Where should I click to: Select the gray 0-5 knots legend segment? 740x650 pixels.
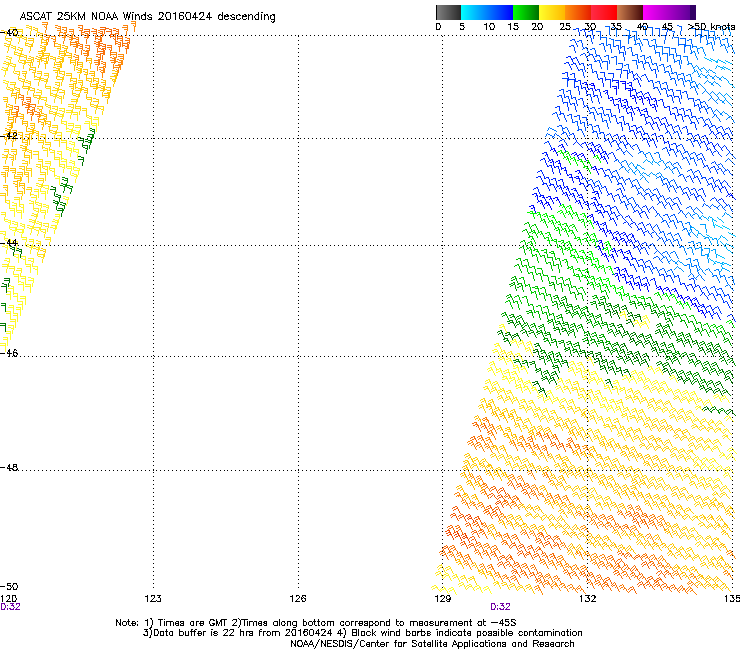pos(448,12)
